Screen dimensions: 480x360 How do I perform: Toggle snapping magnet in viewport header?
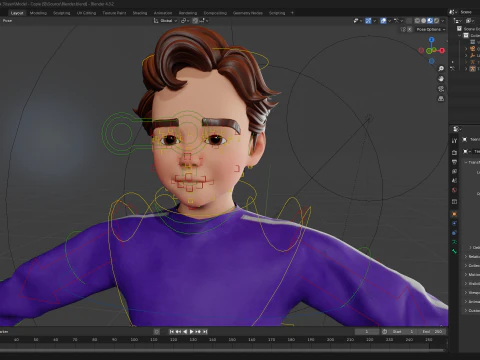(195, 21)
